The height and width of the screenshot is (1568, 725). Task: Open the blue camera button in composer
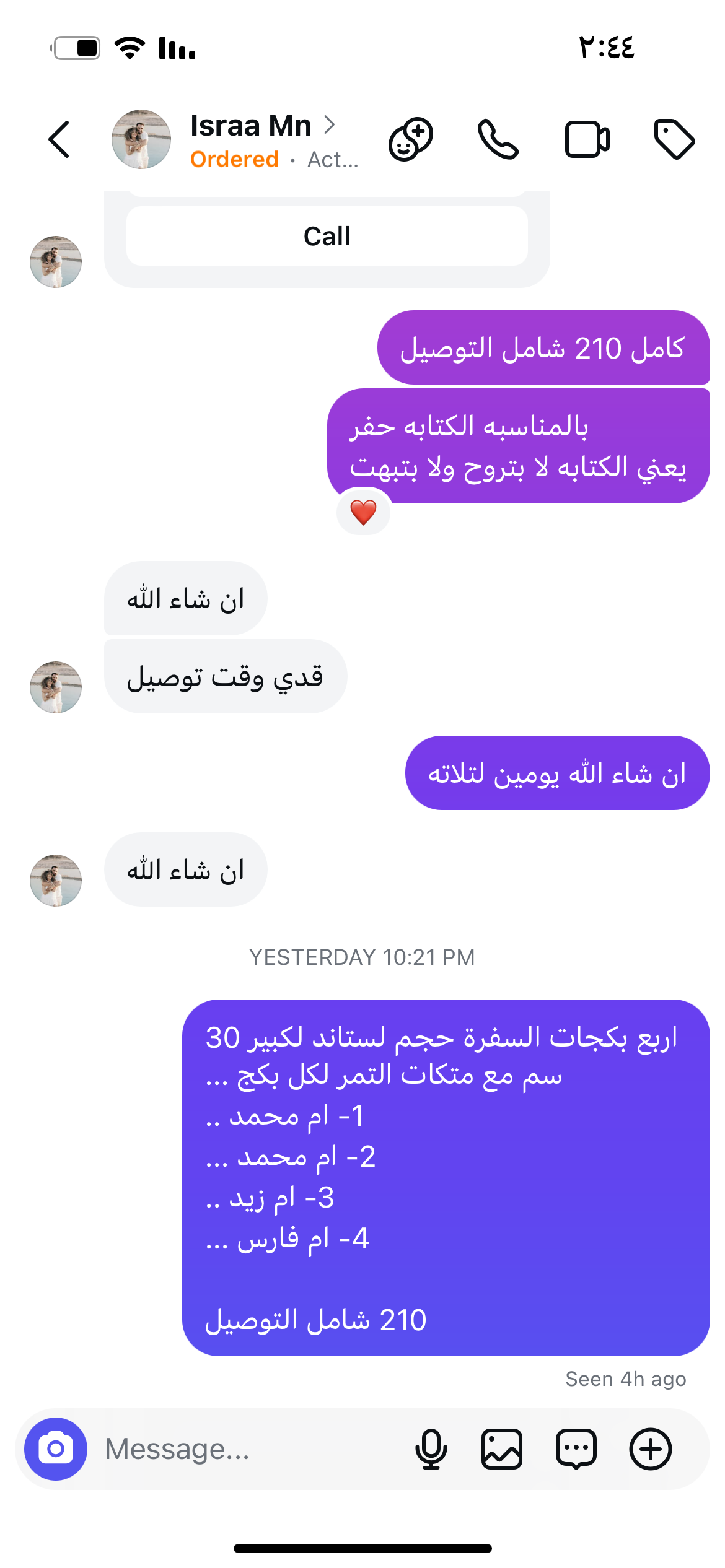point(56,1449)
